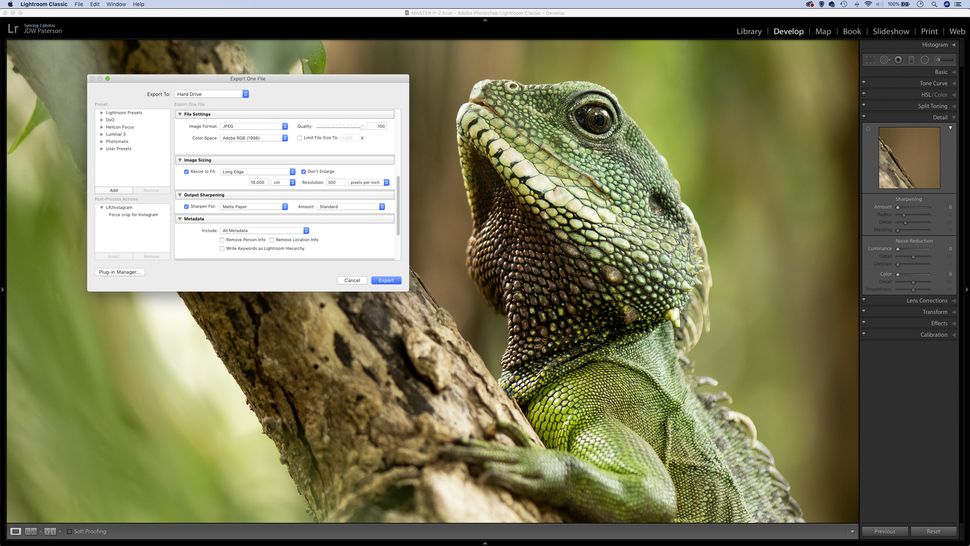Open the Slideshow module
The image size is (970, 546).
tap(891, 31)
